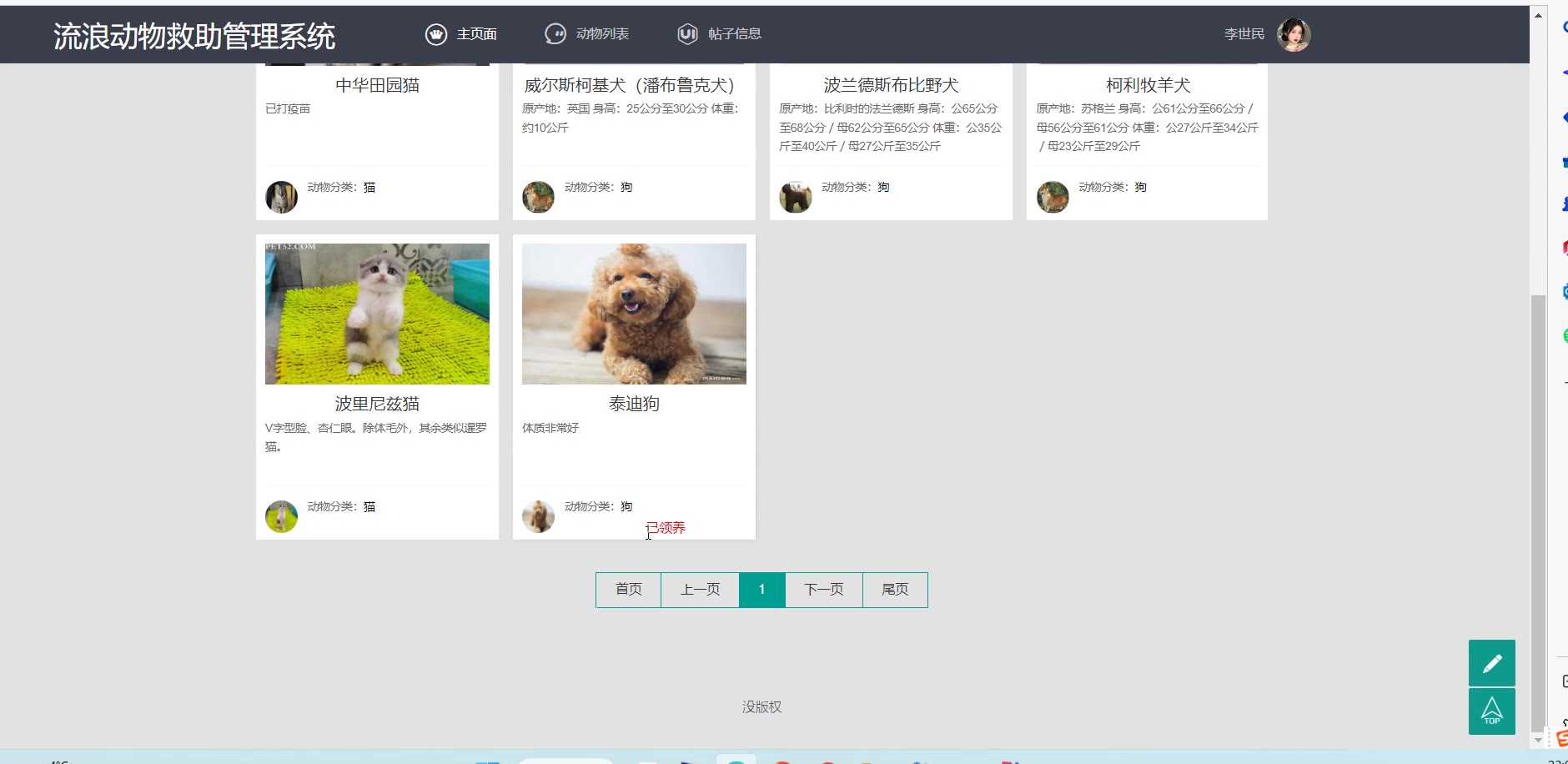Click the page's vertical scrollbar thumb
The height and width of the screenshot is (764, 1568).
1538,509
